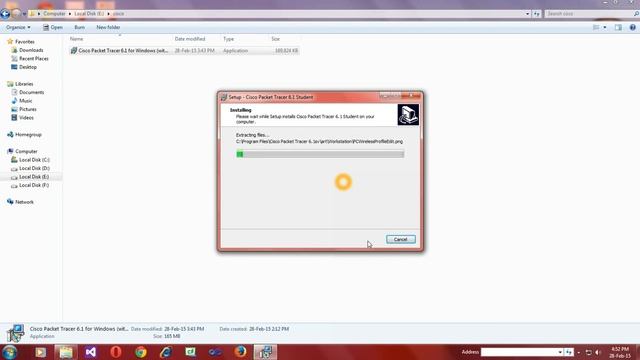Click Open in the Explorer toolbar

pos(53,27)
